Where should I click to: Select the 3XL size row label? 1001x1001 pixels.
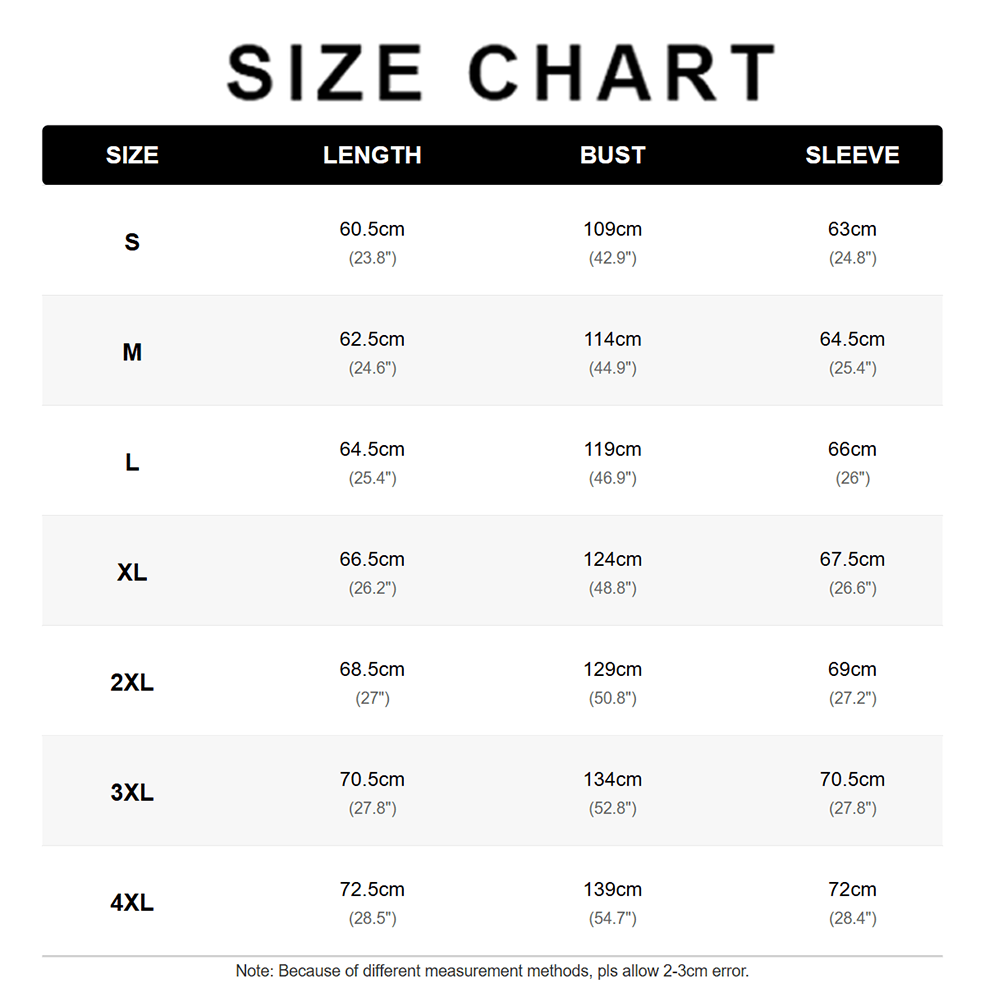(132, 792)
